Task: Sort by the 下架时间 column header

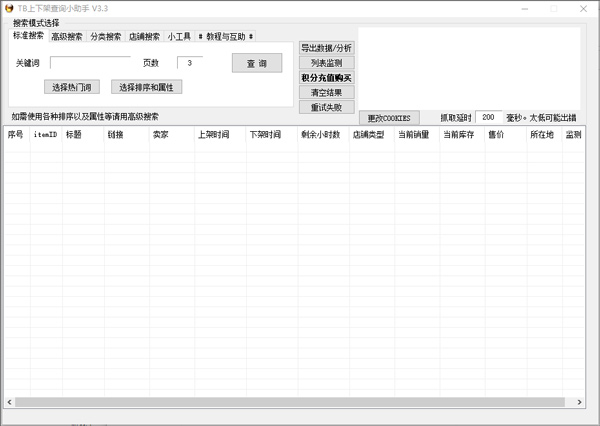Action: point(272,134)
